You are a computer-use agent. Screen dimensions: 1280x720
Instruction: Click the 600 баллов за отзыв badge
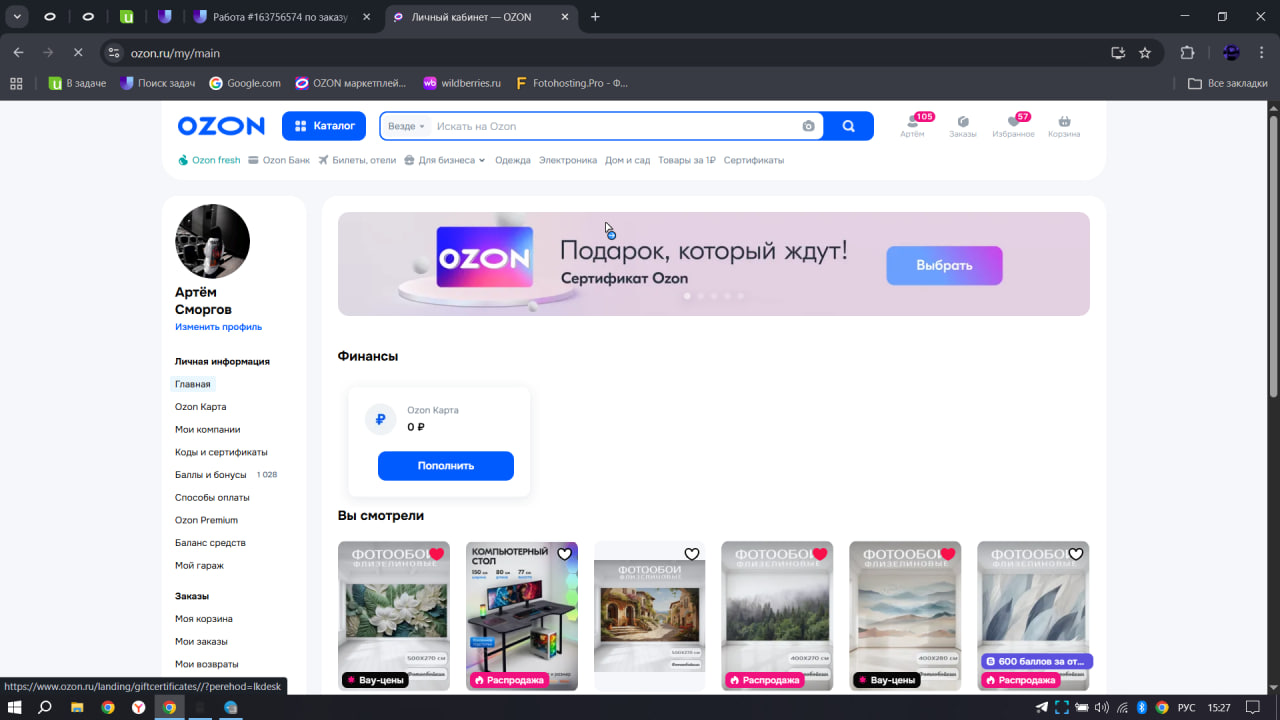pos(1037,661)
